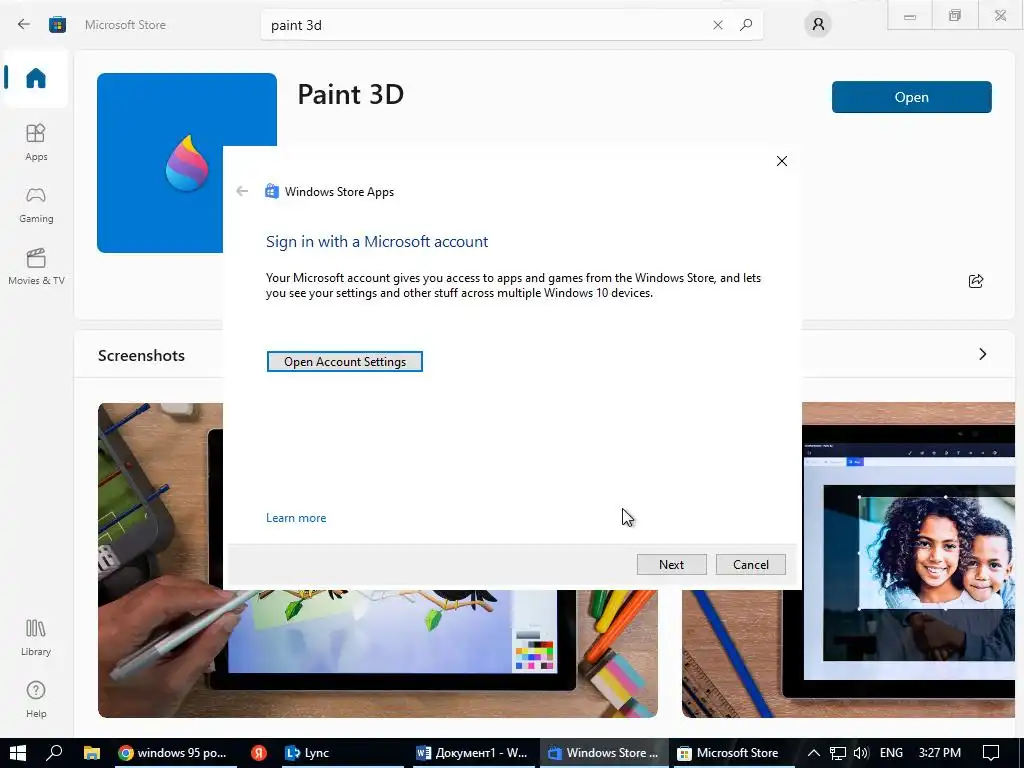Click the Next button in dialog
The width and height of the screenshot is (1024, 768).
tap(671, 565)
